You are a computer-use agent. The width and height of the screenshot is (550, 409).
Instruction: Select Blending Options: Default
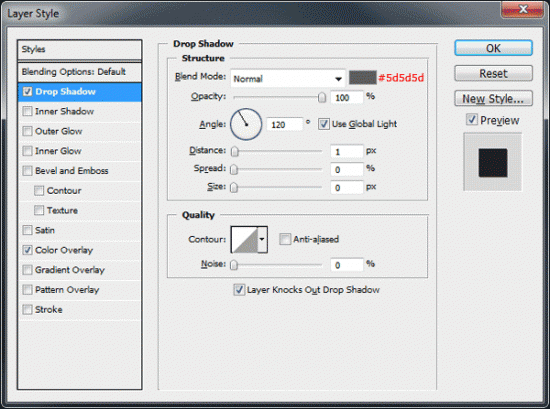(80, 72)
